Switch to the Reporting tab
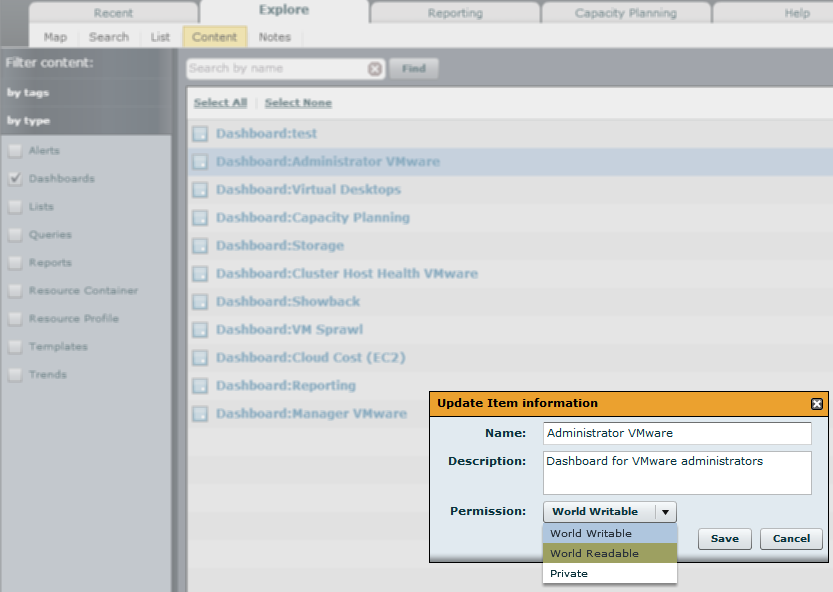 (454, 12)
